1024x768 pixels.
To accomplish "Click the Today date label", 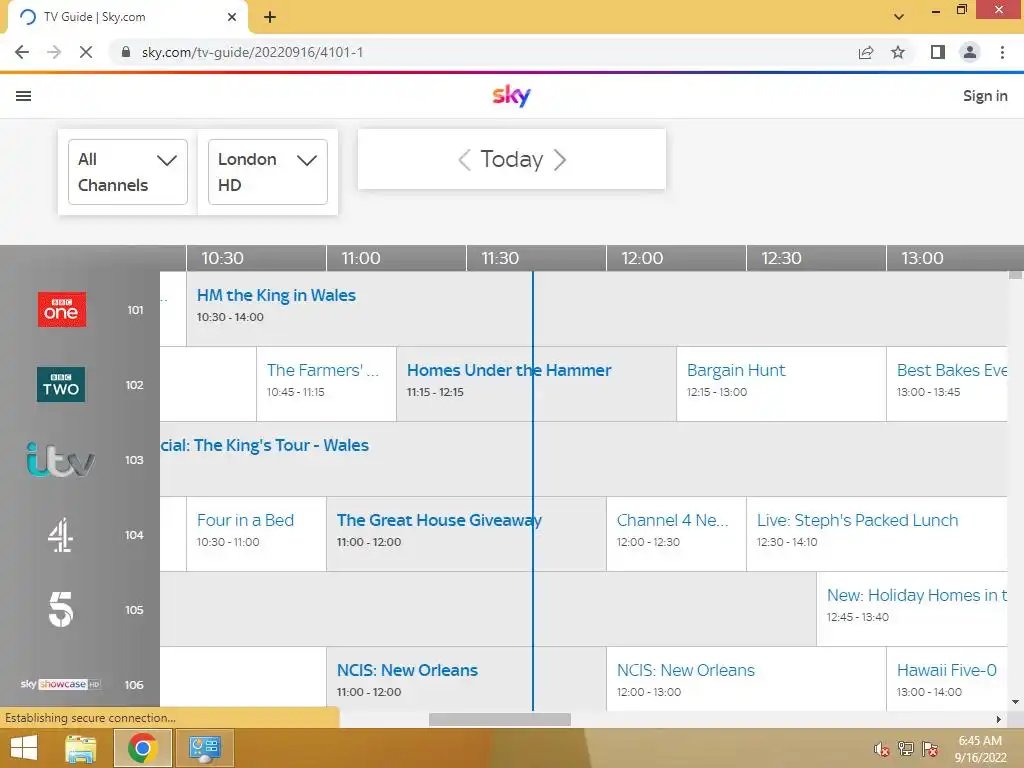I will 512,159.
